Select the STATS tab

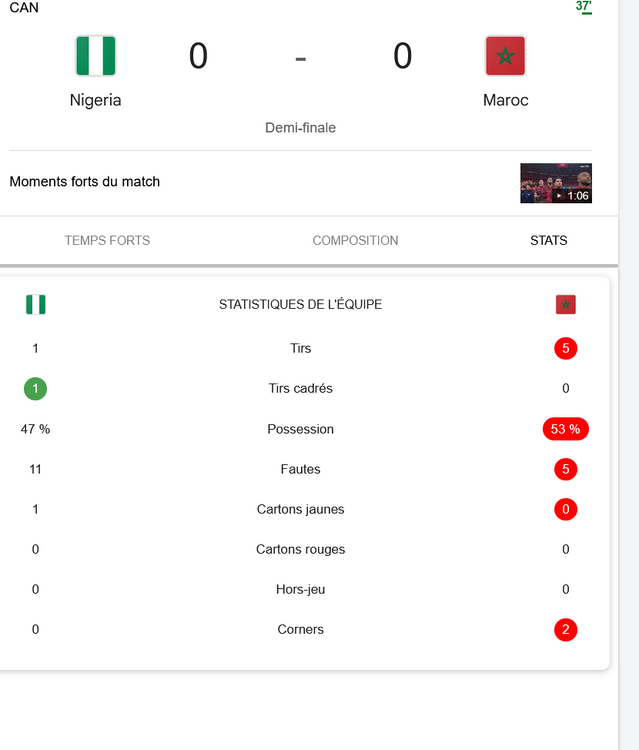click(549, 241)
